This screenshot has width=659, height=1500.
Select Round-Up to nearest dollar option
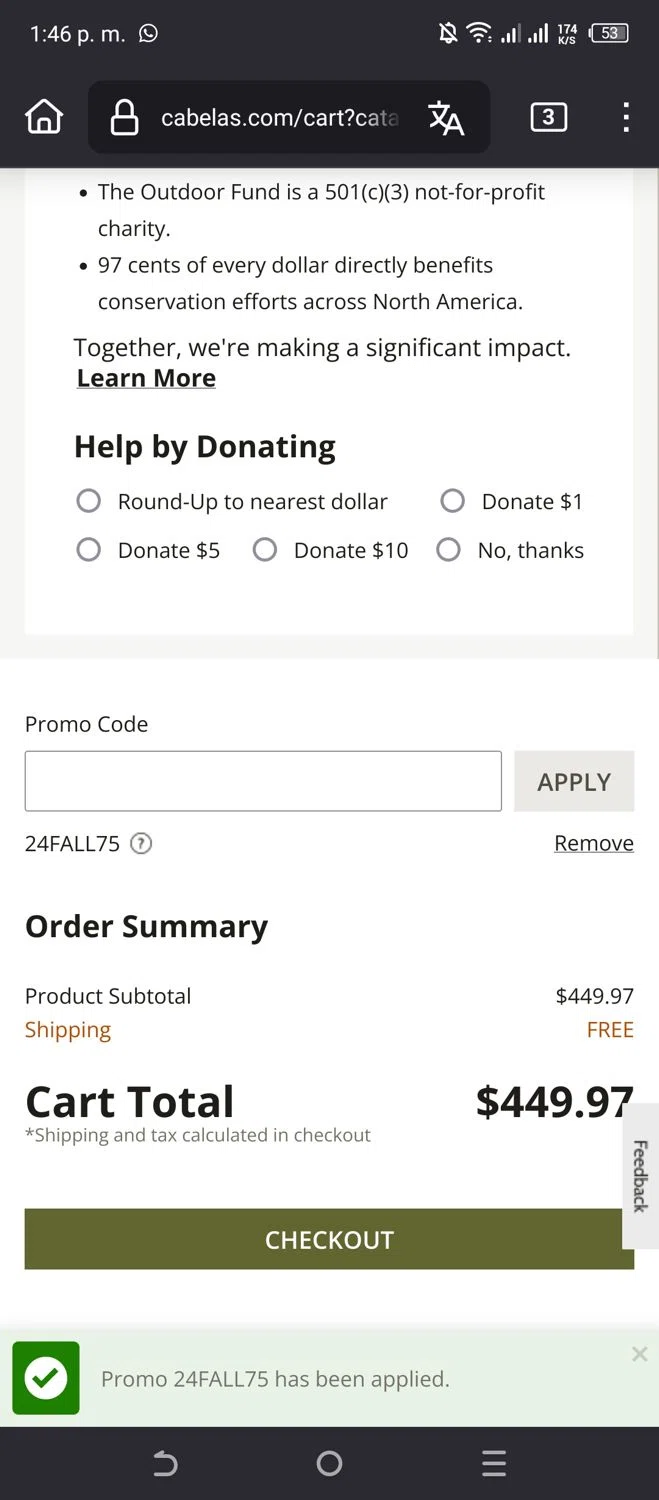click(89, 501)
